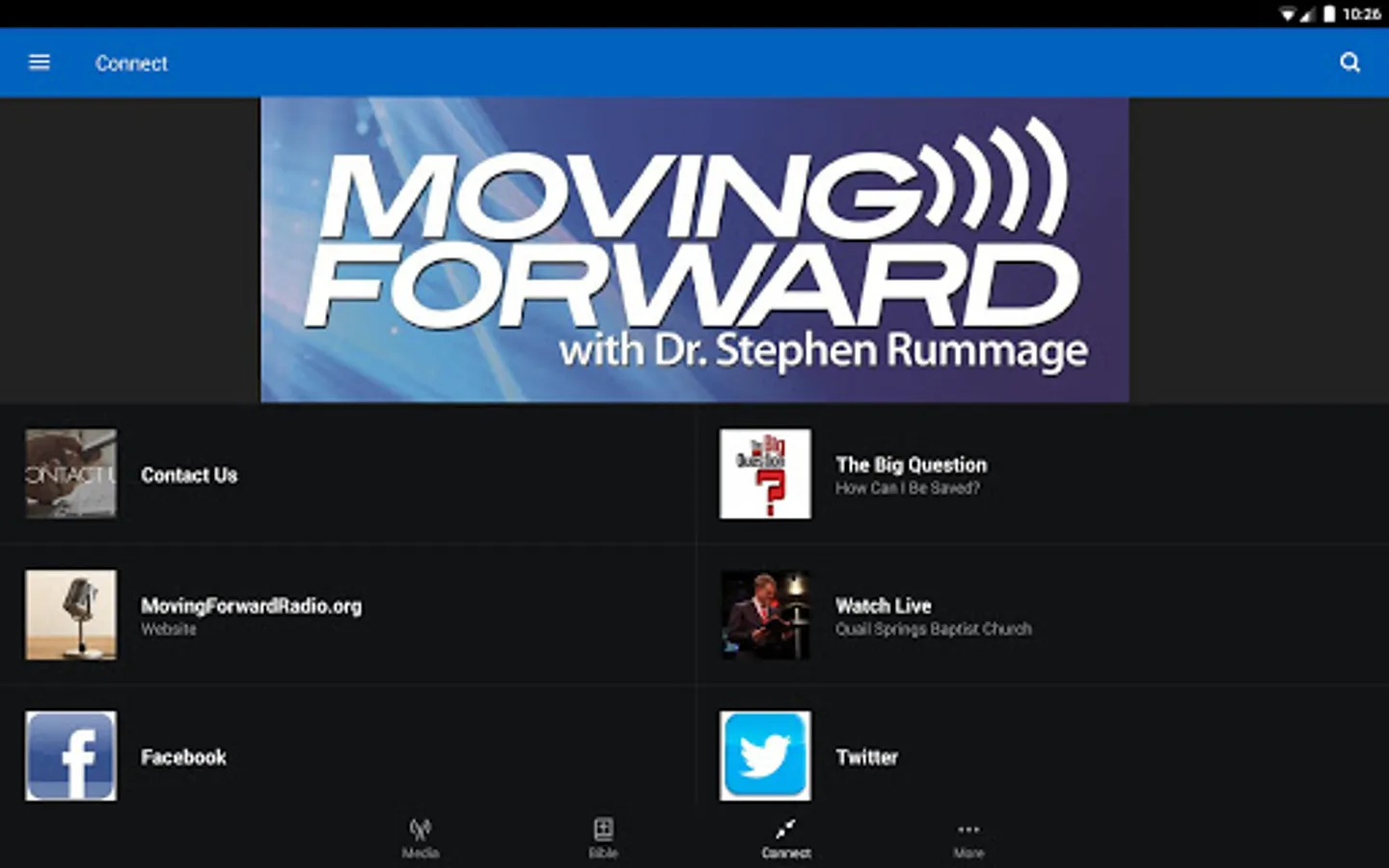Select 'Quail Springs Baptist Church' subtitle
This screenshot has width=1389, height=868.
[x=934, y=629]
